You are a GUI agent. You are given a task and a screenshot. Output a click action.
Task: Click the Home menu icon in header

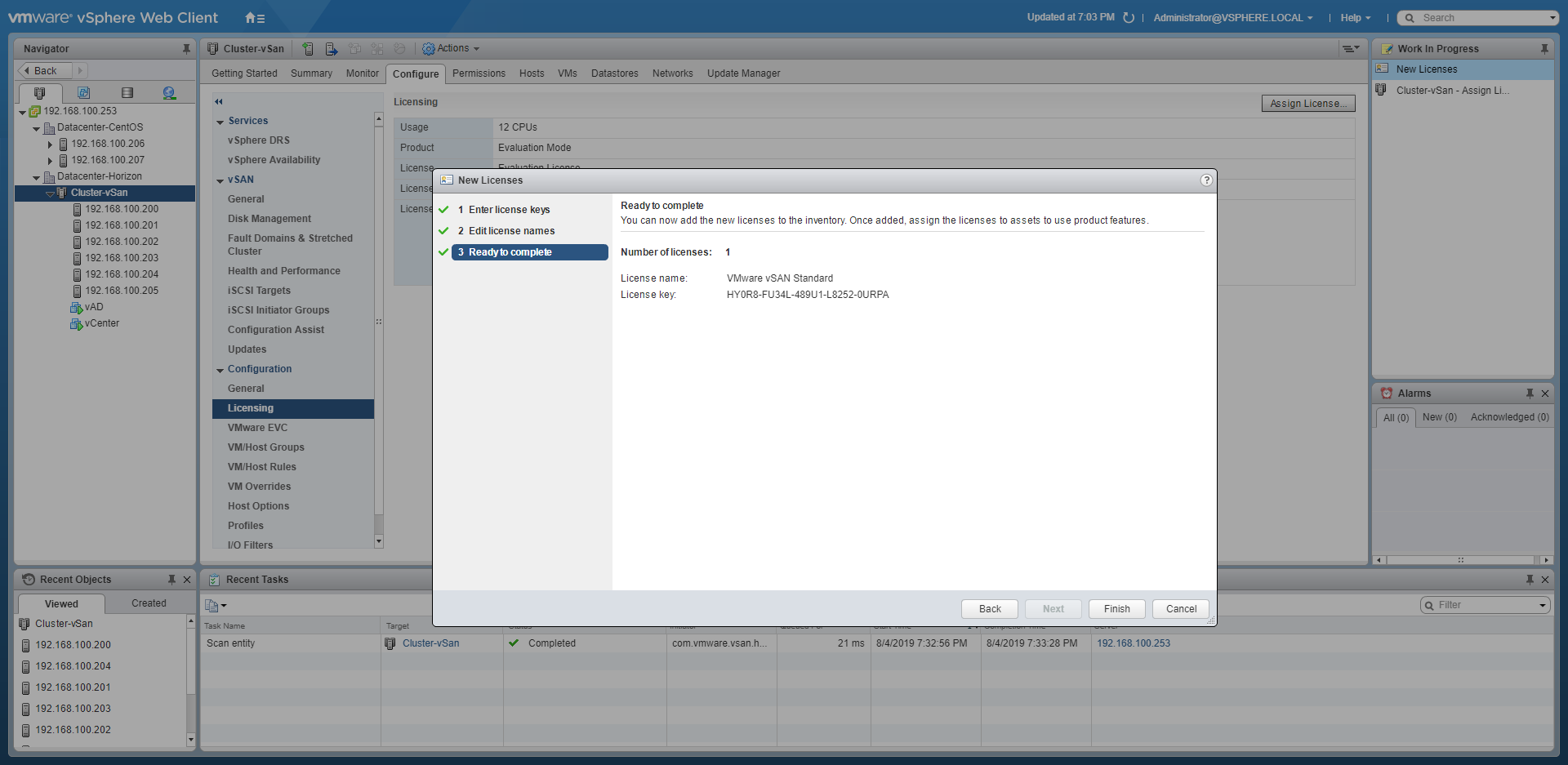tap(254, 18)
